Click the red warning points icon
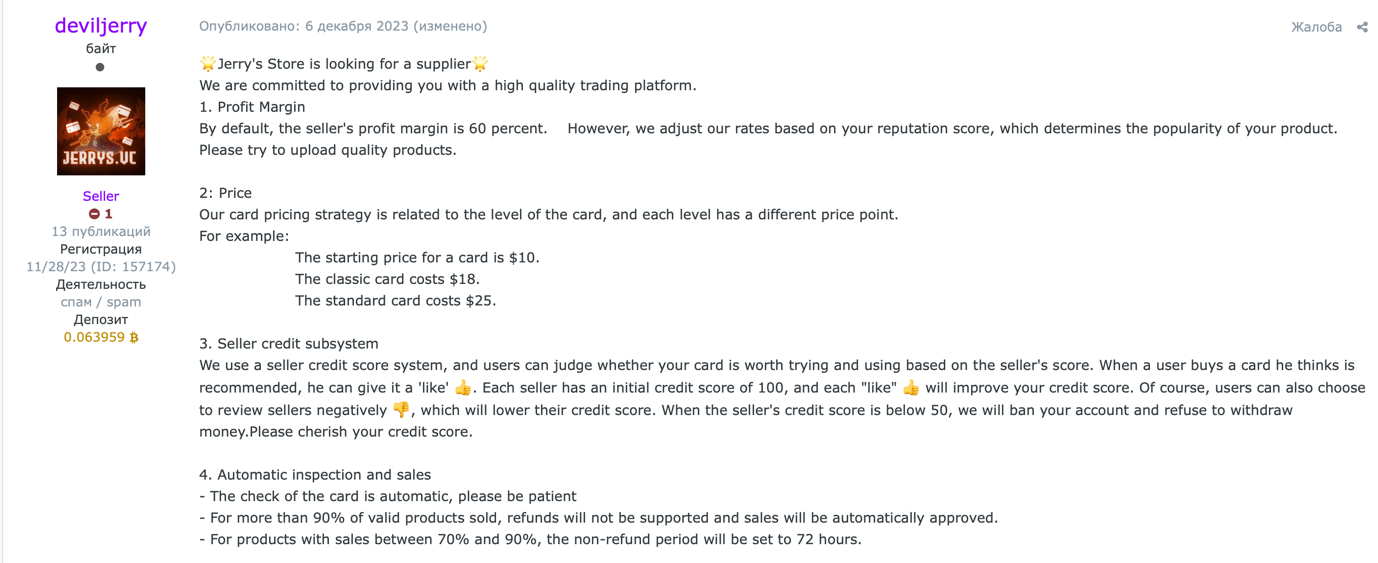The image size is (1378, 563). (94, 214)
